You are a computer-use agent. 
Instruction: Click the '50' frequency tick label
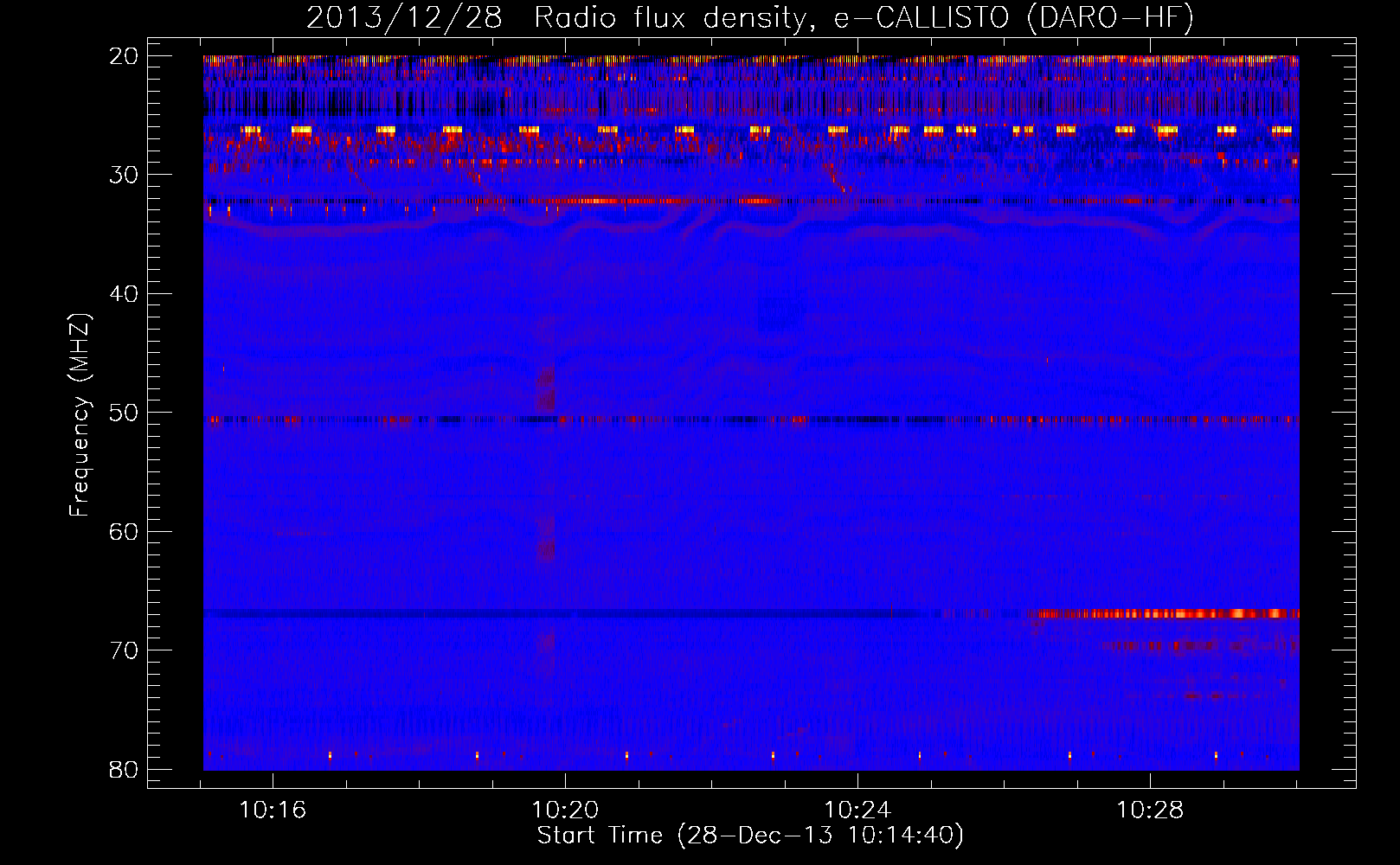(x=124, y=413)
